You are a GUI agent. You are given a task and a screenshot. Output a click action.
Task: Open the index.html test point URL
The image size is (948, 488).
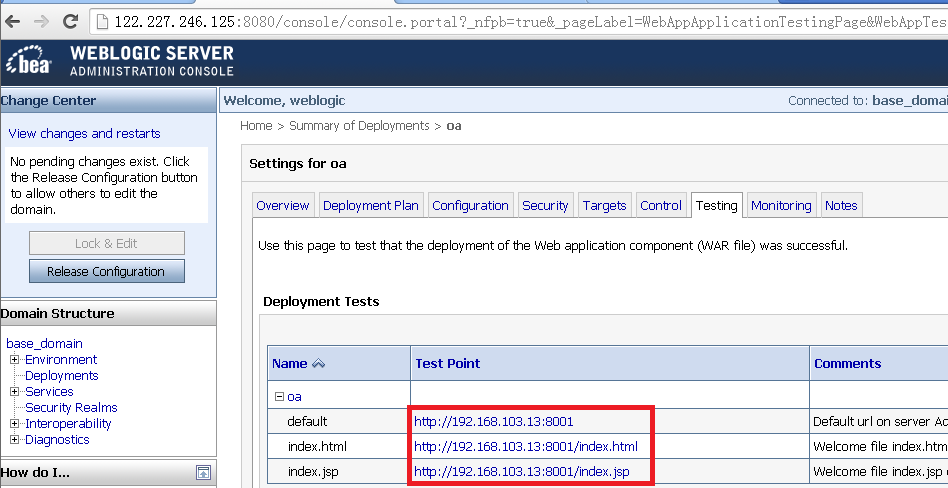point(526,447)
